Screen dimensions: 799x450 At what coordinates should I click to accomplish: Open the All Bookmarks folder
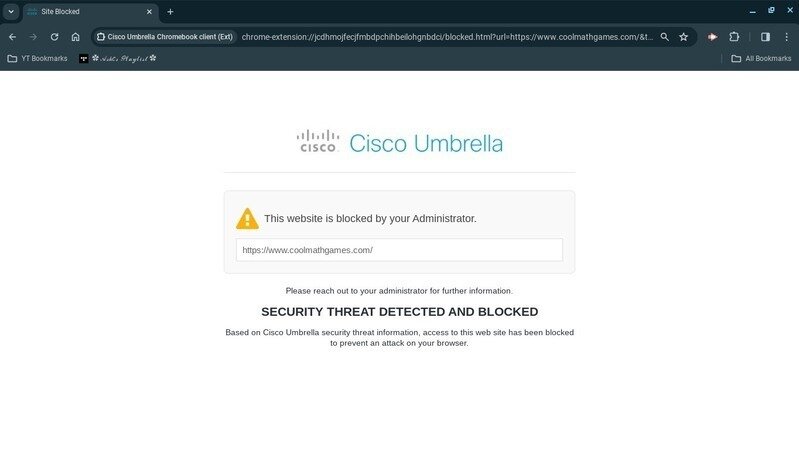(x=761, y=59)
